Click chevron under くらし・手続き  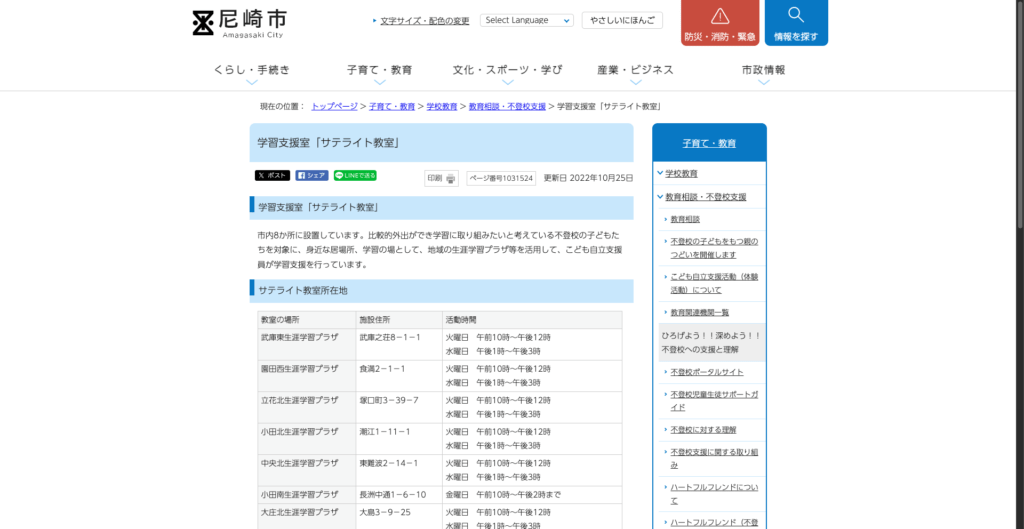click(252, 82)
